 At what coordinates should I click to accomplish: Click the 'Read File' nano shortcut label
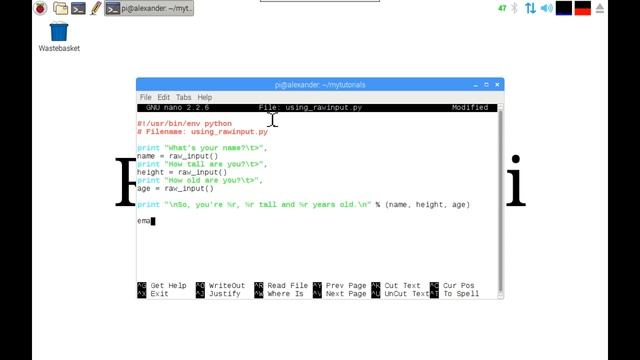point(288,285)
